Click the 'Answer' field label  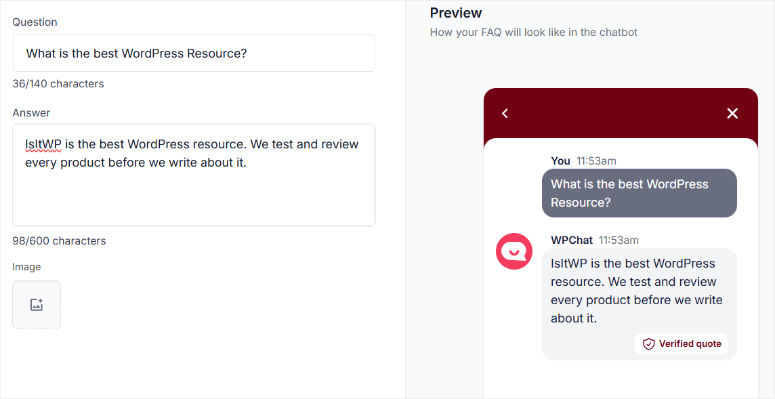31,113
